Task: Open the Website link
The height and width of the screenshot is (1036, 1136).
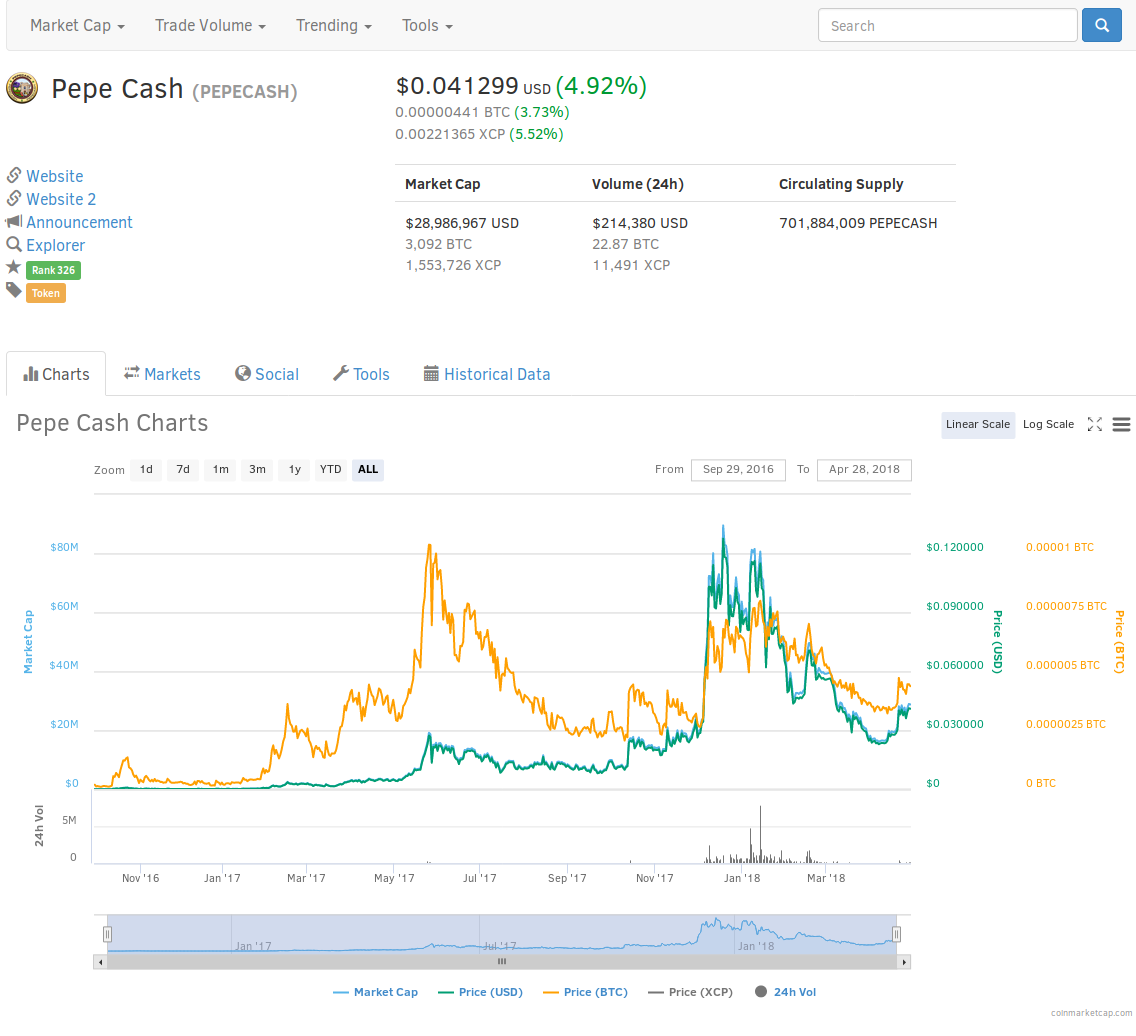Action: (54, 176)
